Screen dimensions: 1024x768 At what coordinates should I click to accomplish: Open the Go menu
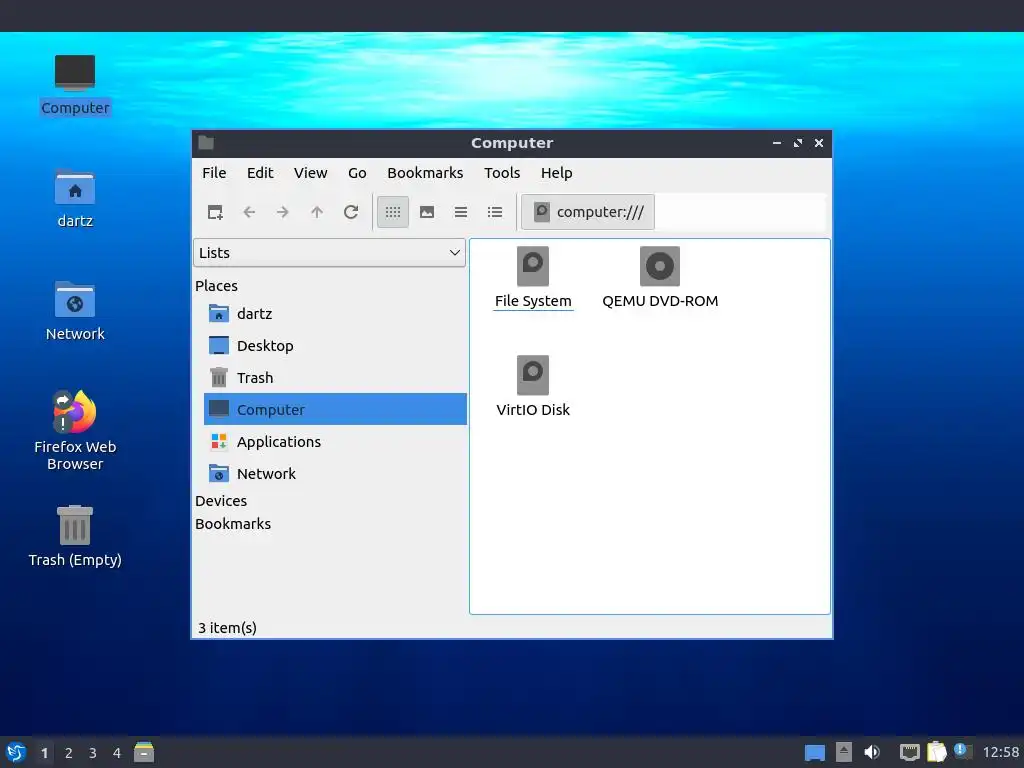357,173
